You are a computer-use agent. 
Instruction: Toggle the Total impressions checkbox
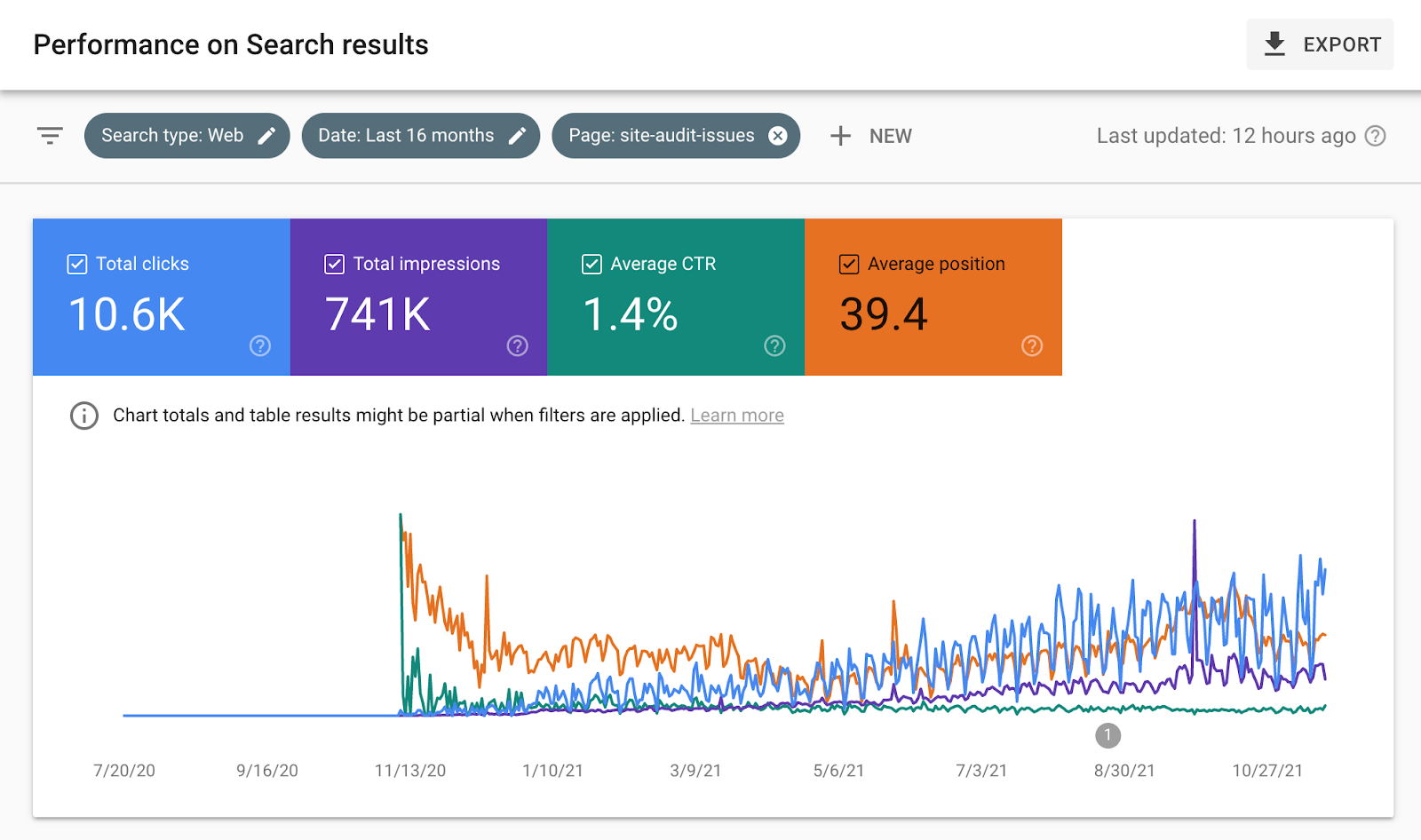point(335,264)
